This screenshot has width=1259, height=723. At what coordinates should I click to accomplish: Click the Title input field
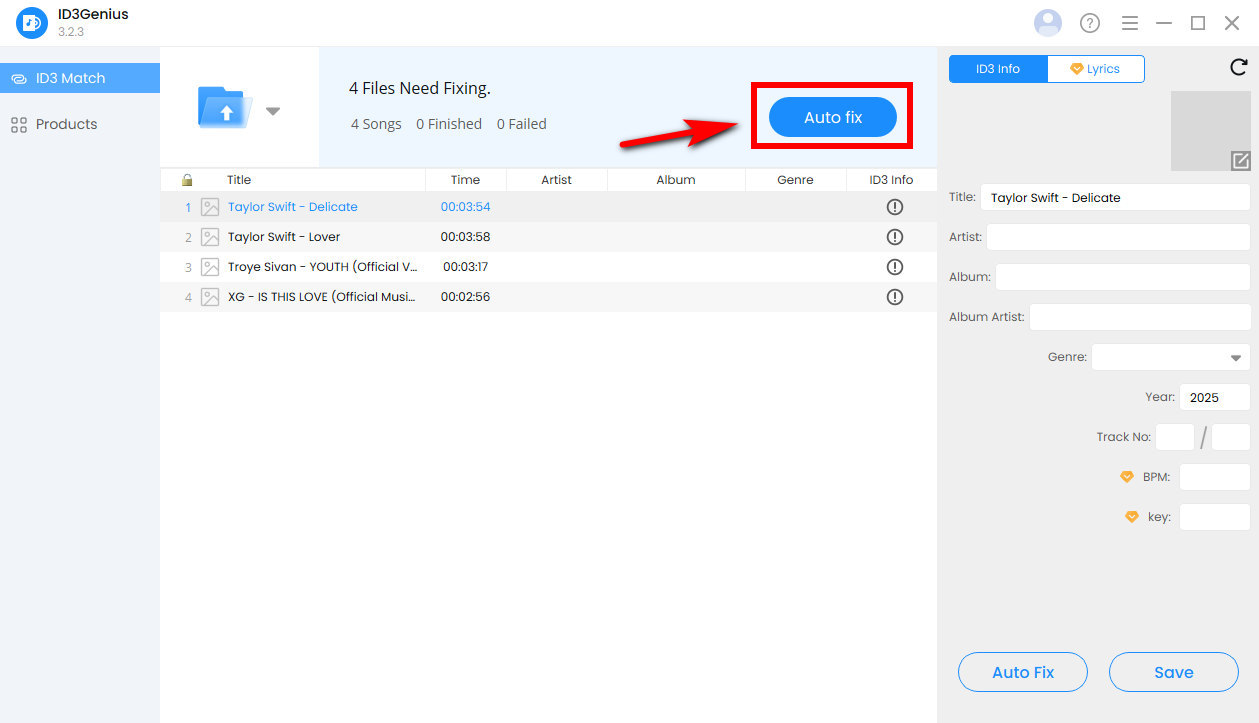coord(1115,197)
